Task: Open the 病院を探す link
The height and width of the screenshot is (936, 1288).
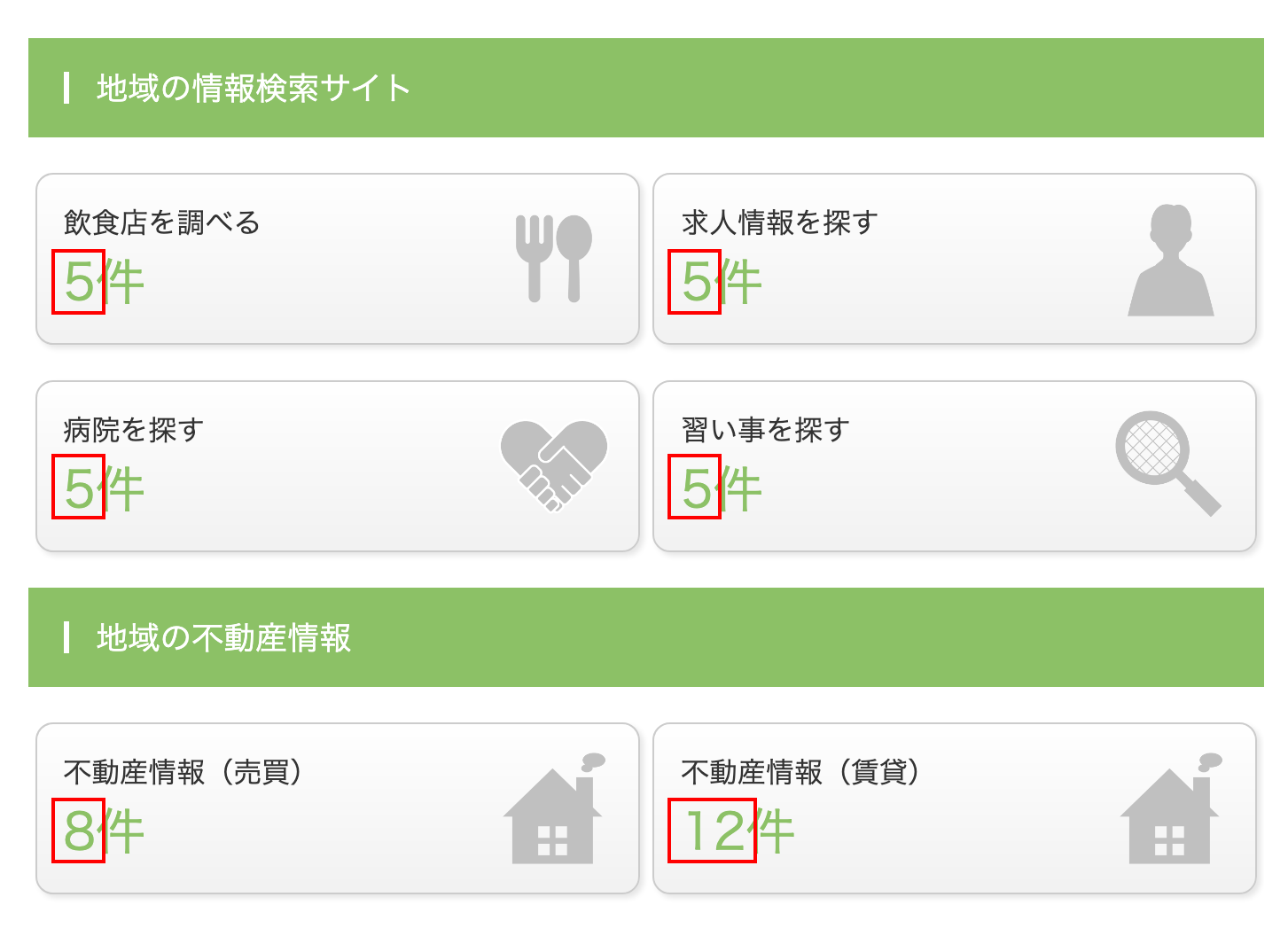Action: (x=133, y=430)
